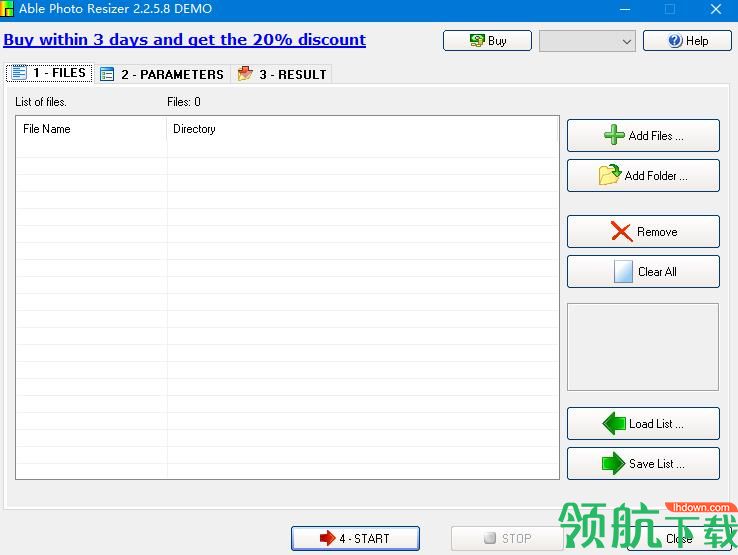
Task: Save the current file list
Action: point(643,464)
